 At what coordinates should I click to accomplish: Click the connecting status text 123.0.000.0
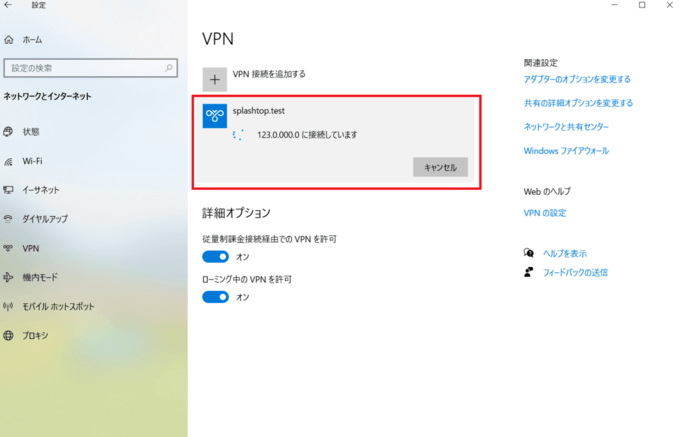coord(307,135)
